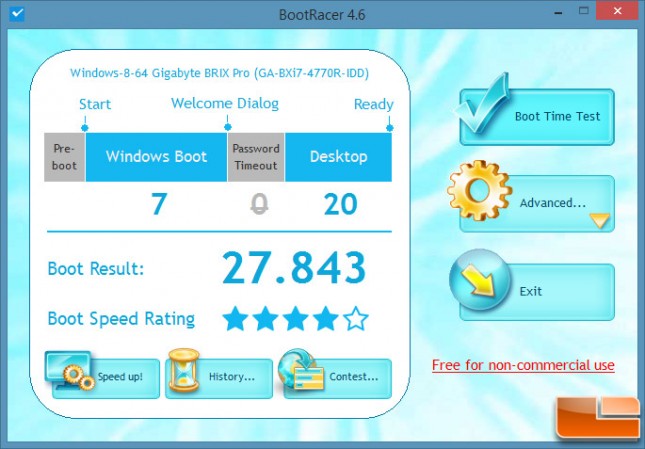Click the Desktop time value 20
This screenshot has width=645, height=449.
340,204
